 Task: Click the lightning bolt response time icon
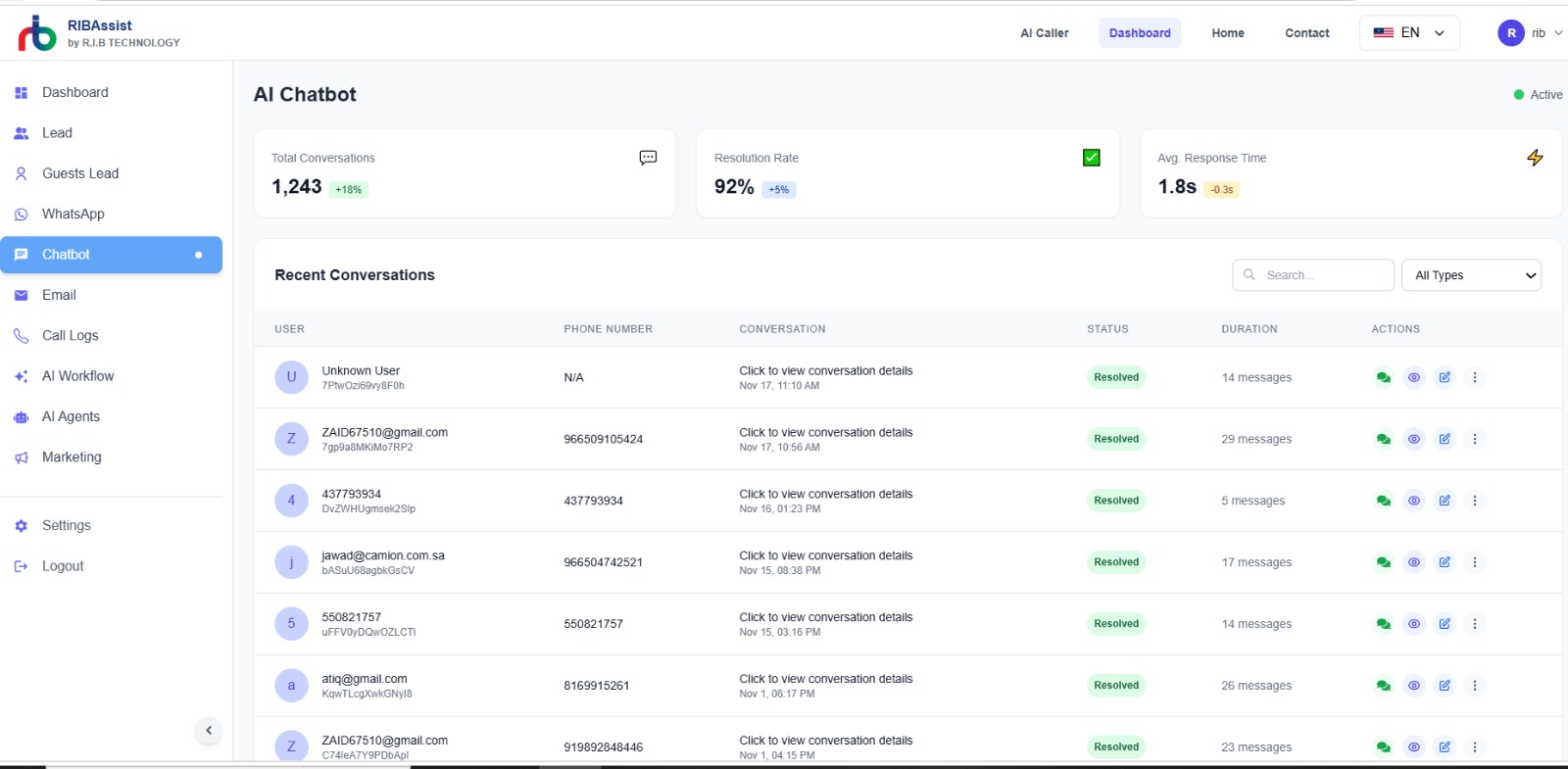click(1535, 158)
